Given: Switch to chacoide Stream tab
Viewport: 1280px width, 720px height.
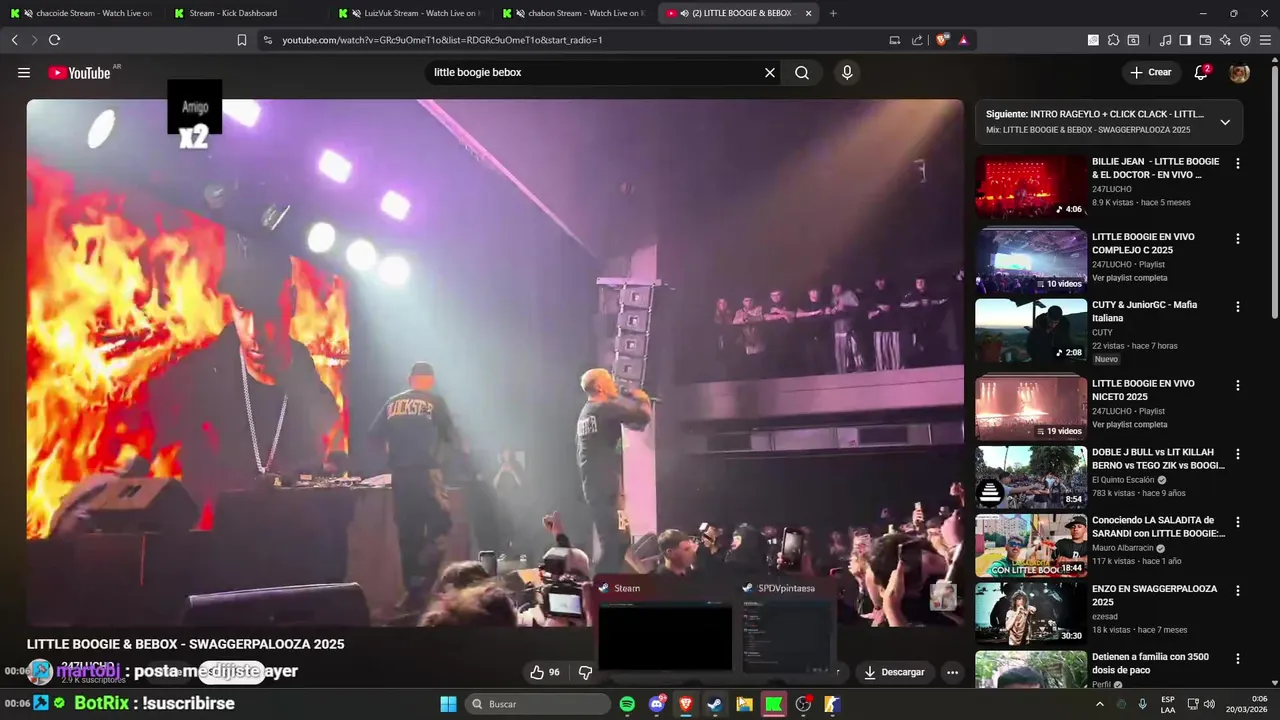Looking at the screenshot, I should 82,13.
